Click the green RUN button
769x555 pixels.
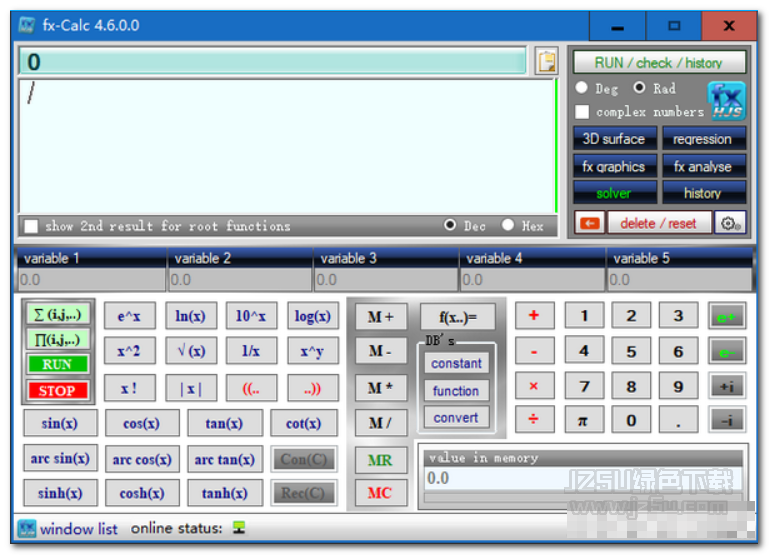(57, 364)
